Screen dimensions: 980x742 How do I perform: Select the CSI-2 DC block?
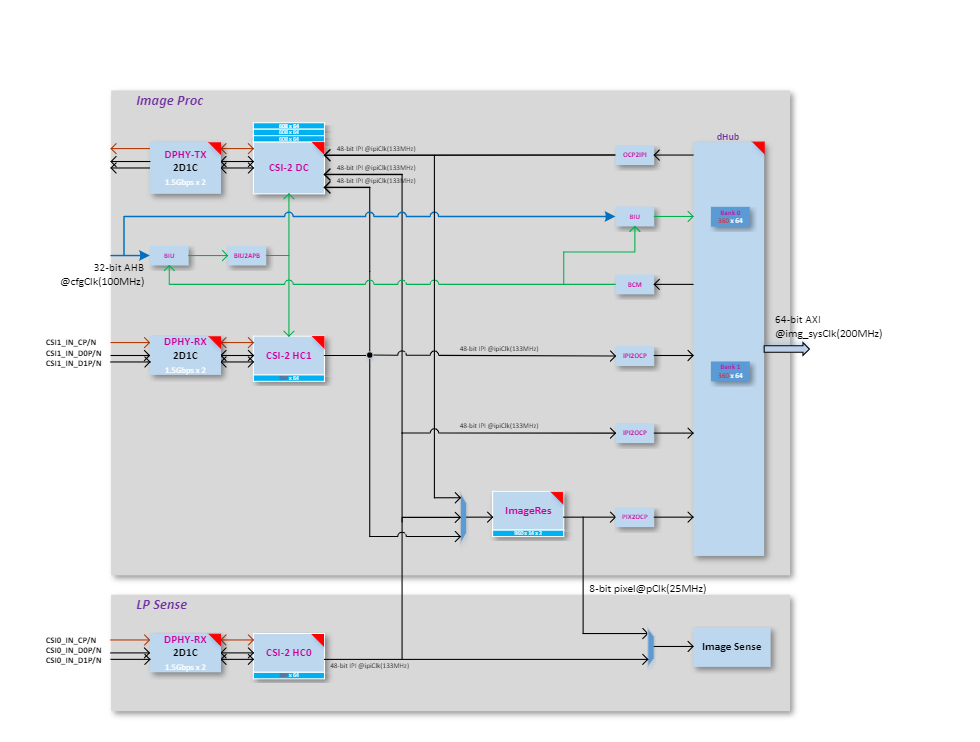(x=288, y=166)
